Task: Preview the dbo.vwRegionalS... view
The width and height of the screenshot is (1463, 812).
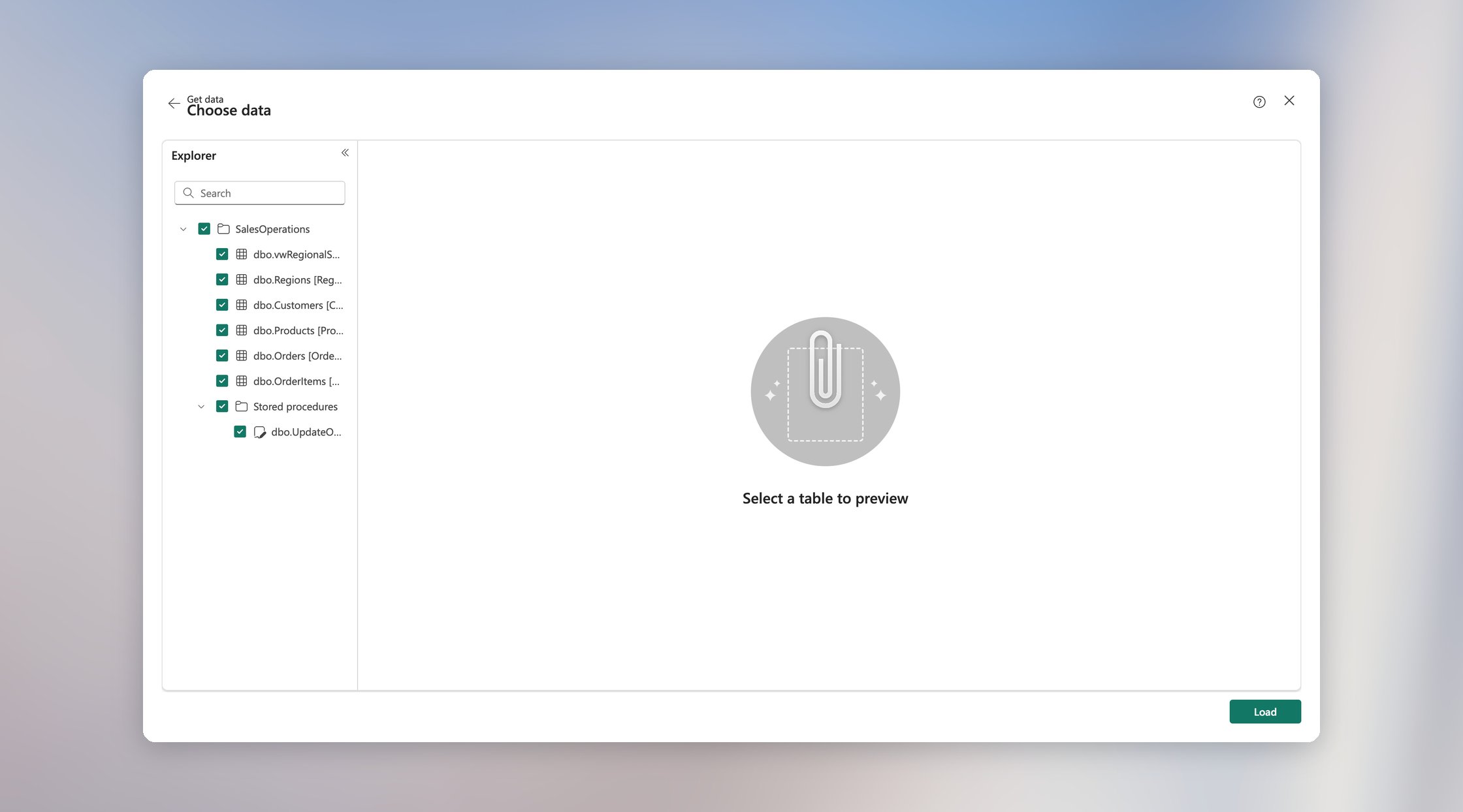Action: 297,255
